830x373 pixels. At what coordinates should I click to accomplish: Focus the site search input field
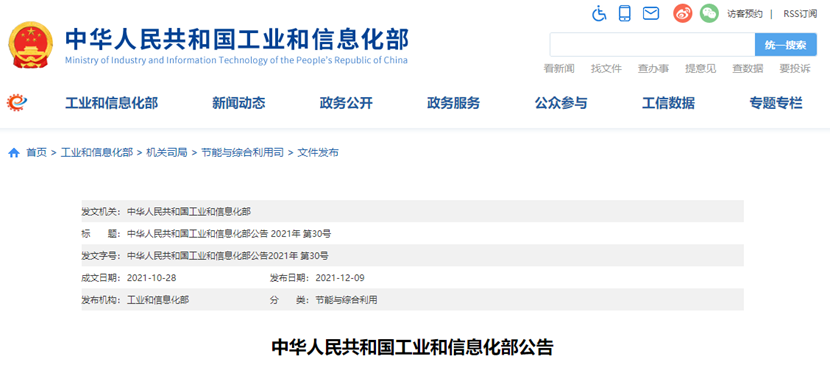tap(652, 44)
